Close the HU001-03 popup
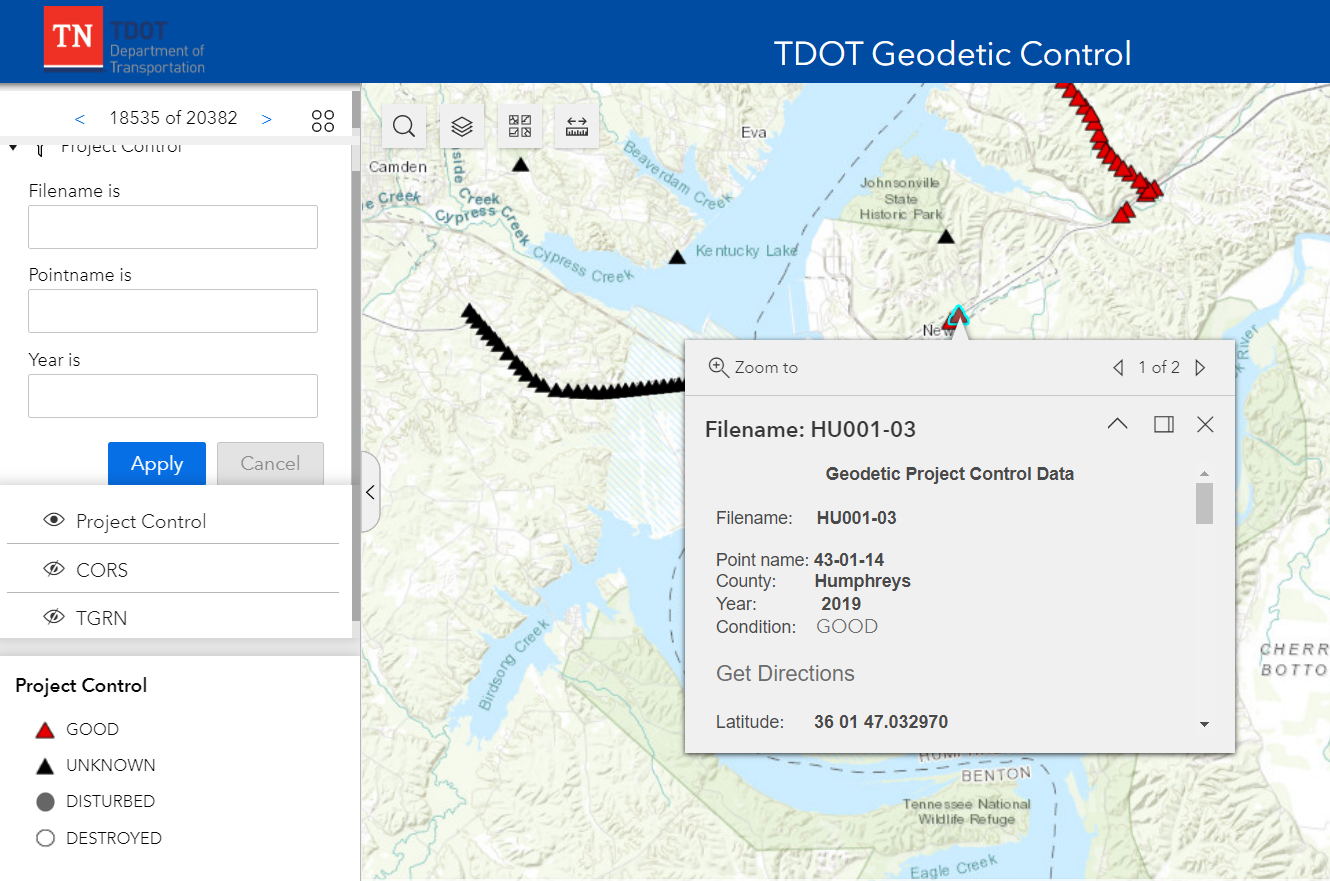 click(x=1205, y=424)
